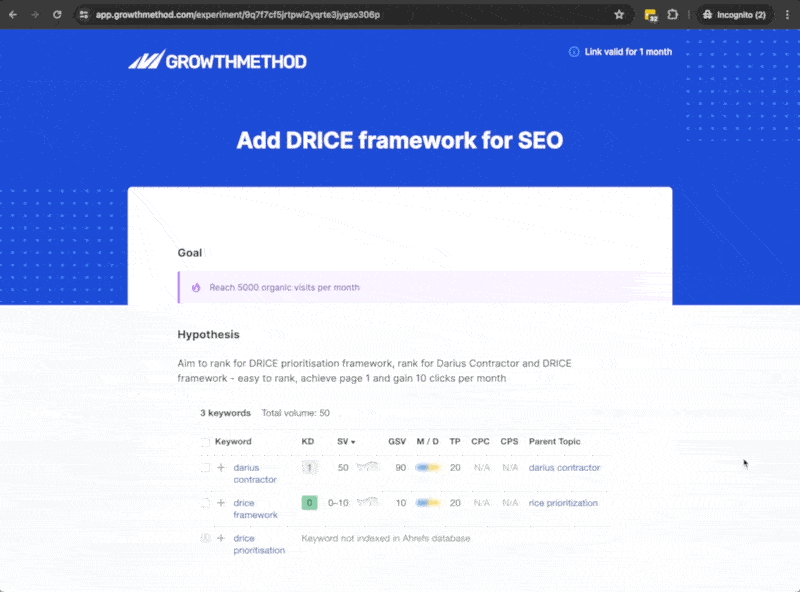Click plus icon next to drice framework
800x592 pixels.
(x=221, y=503)
